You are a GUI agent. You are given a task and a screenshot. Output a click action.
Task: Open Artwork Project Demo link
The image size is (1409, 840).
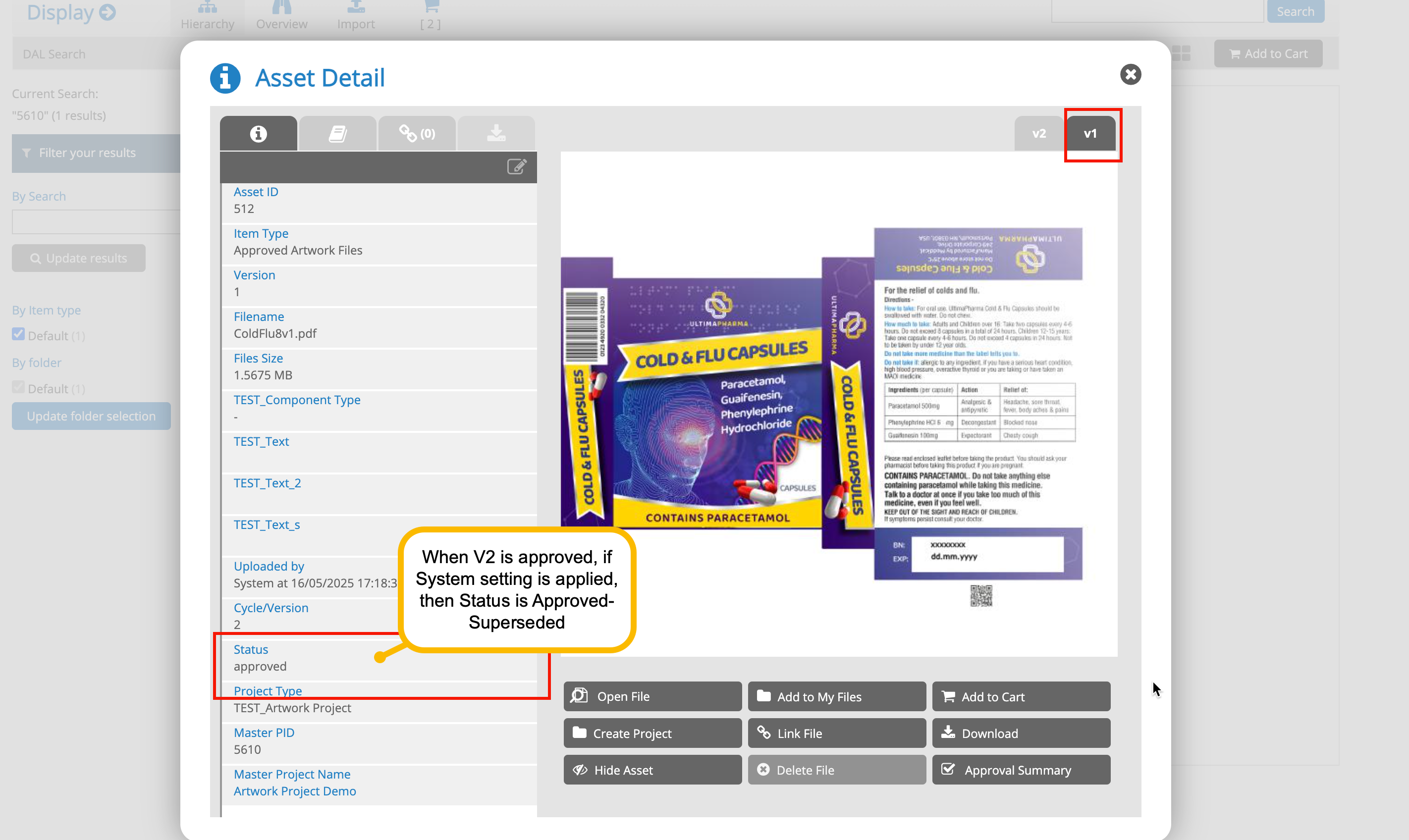tap(294, 791)
